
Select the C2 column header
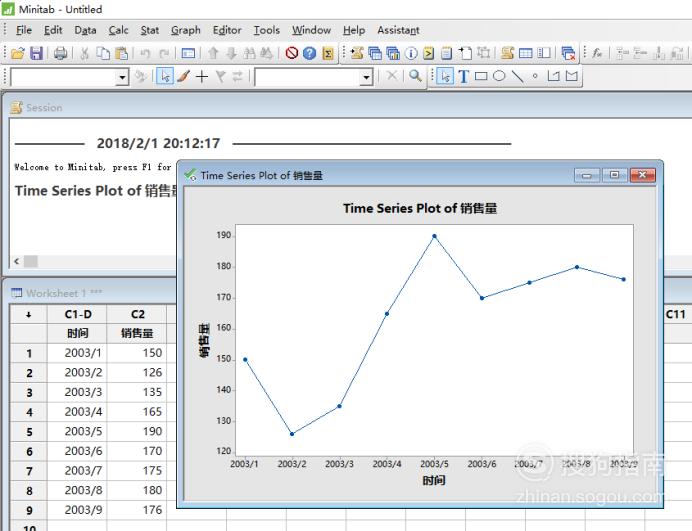137,314
